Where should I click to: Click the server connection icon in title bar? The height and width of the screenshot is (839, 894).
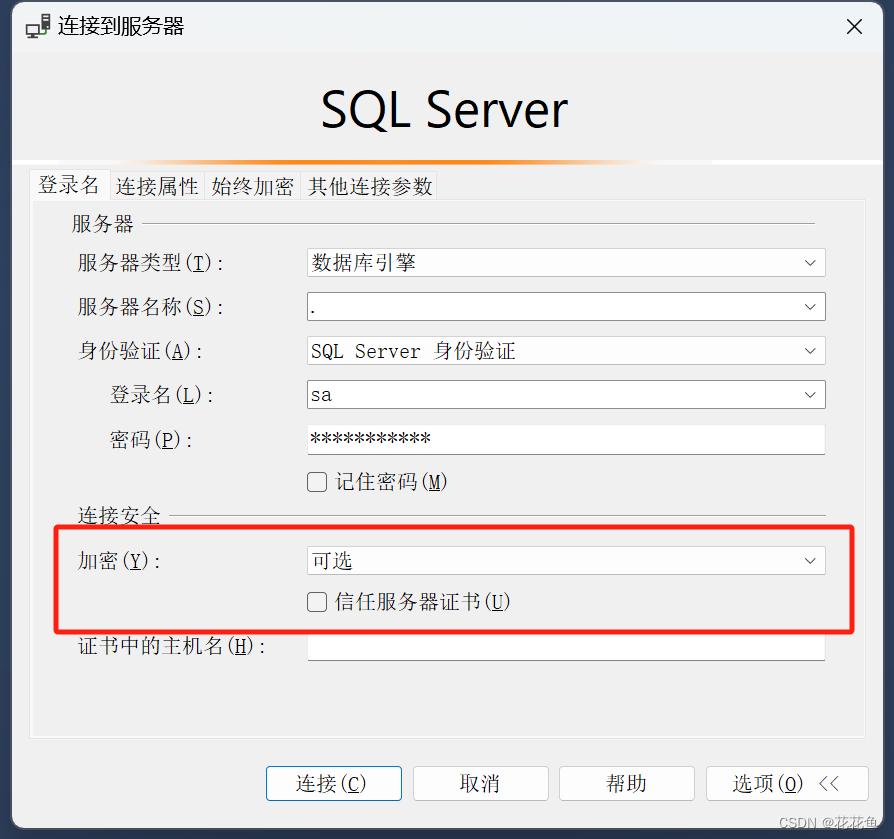(x=38, y=26)
